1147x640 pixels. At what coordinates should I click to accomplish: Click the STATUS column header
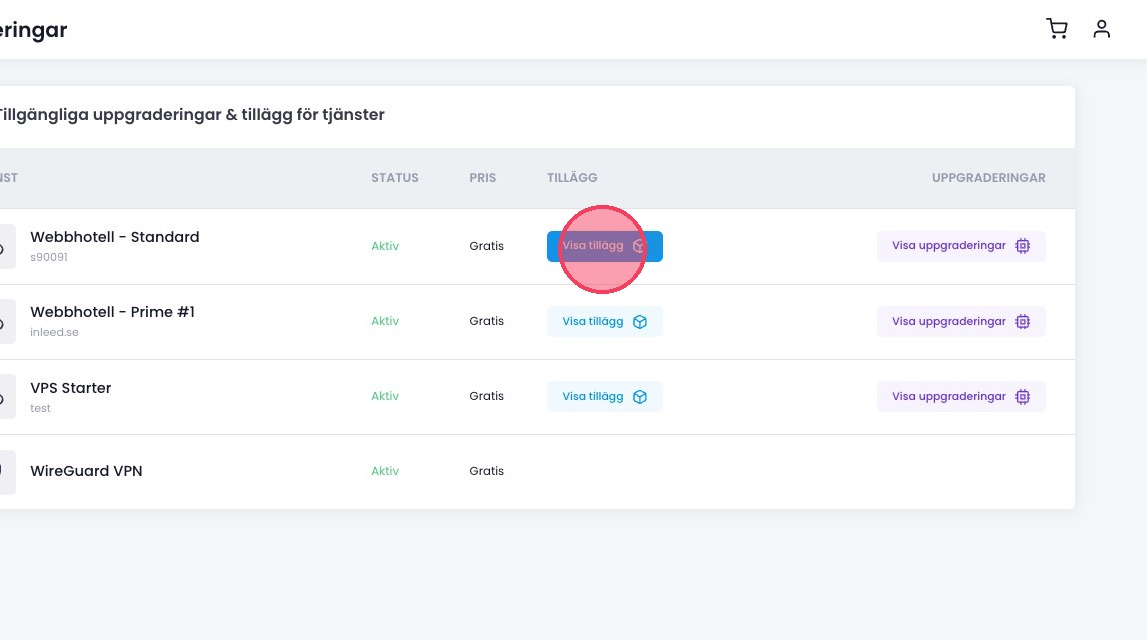(394, 178)
